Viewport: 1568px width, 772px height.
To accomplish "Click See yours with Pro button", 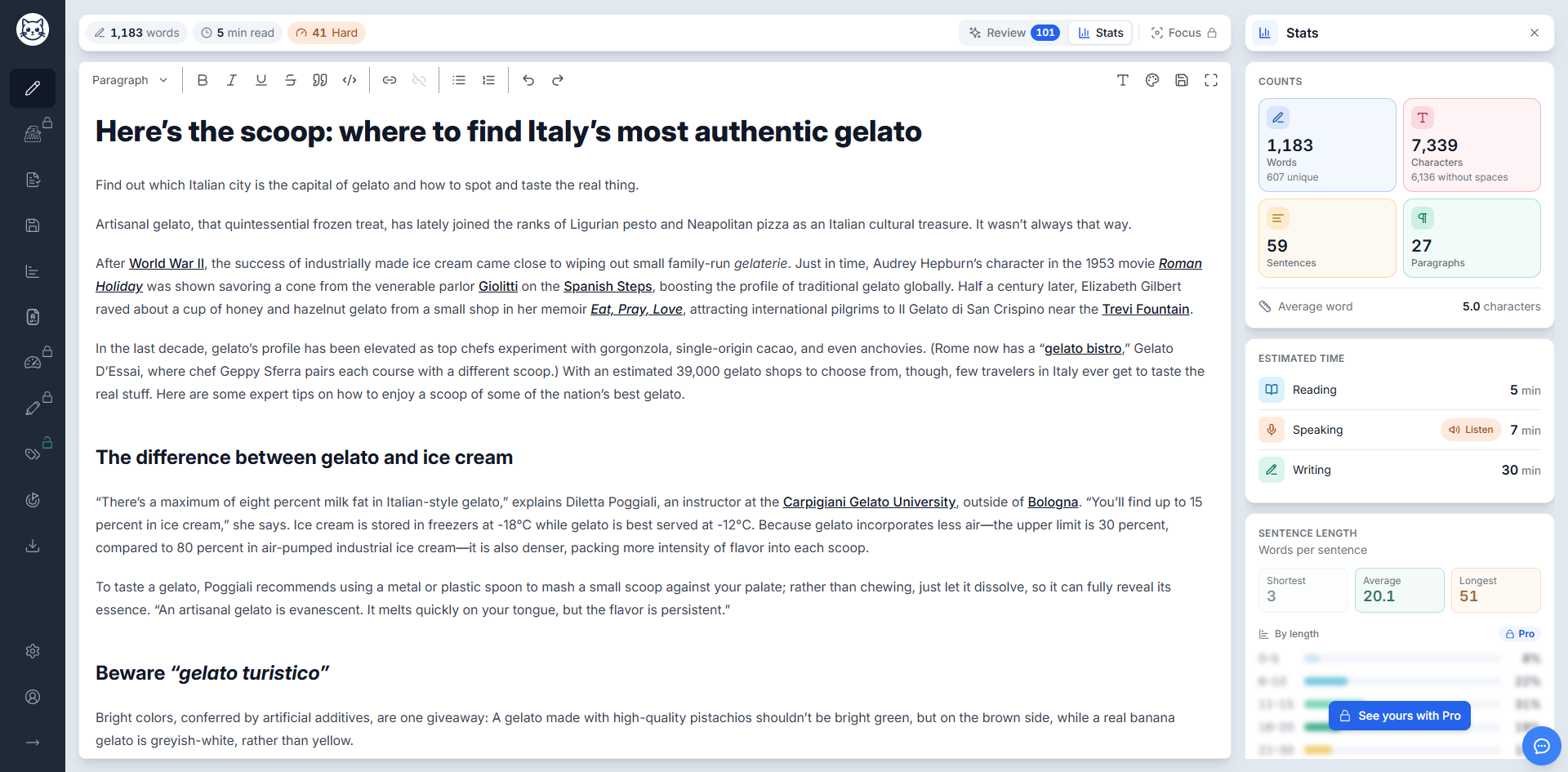I will [1400, 716].
